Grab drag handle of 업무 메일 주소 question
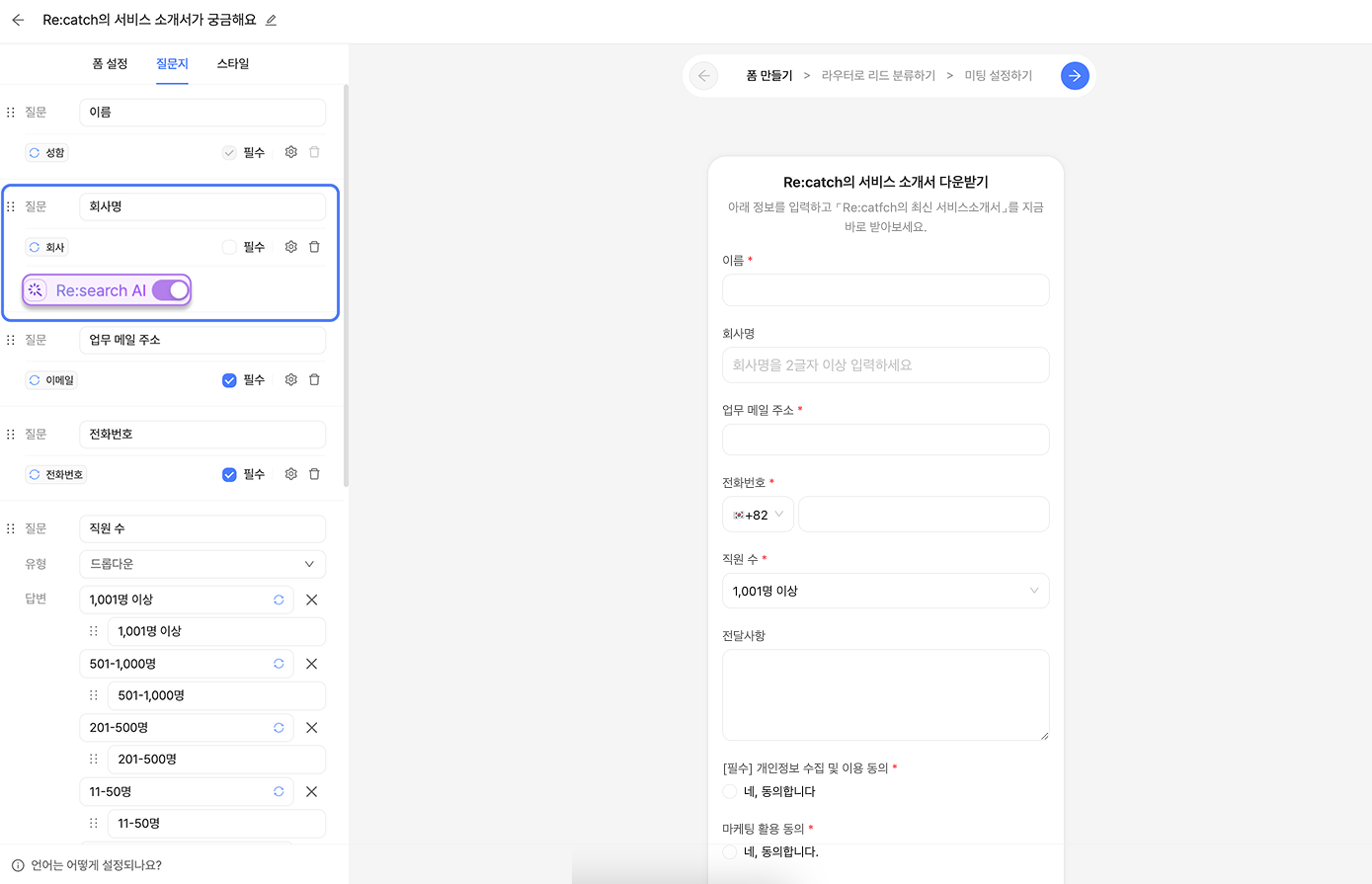1372x884 pixels. [11, 340]
